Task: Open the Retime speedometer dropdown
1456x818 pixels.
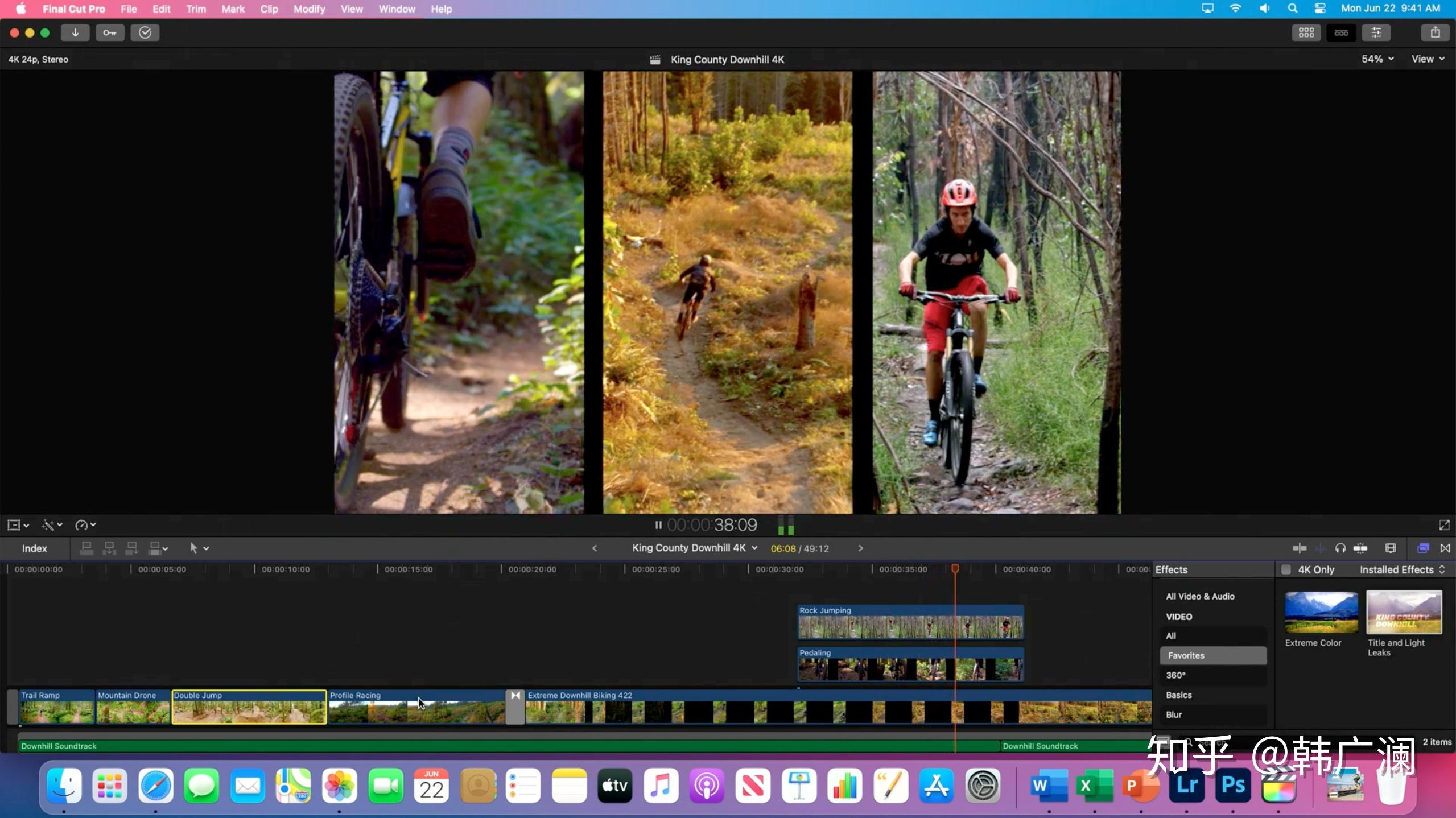Action: click(x=85, y=524)
